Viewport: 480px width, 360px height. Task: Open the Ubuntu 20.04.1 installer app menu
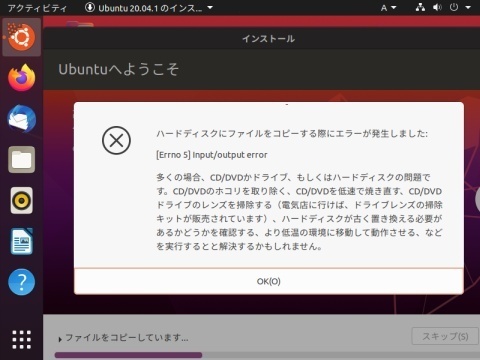149,7
